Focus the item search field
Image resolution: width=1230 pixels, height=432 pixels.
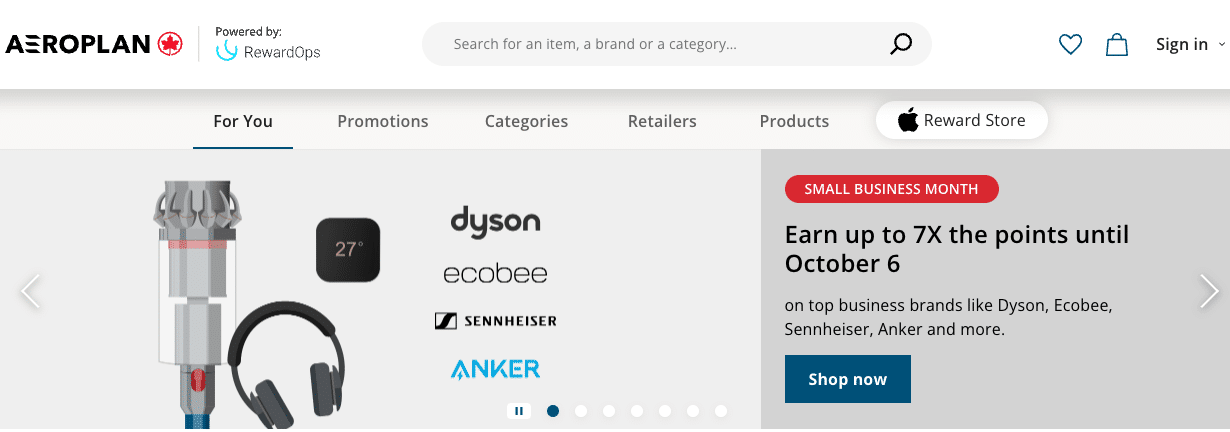pyautogui.click(x=660, y=44)
